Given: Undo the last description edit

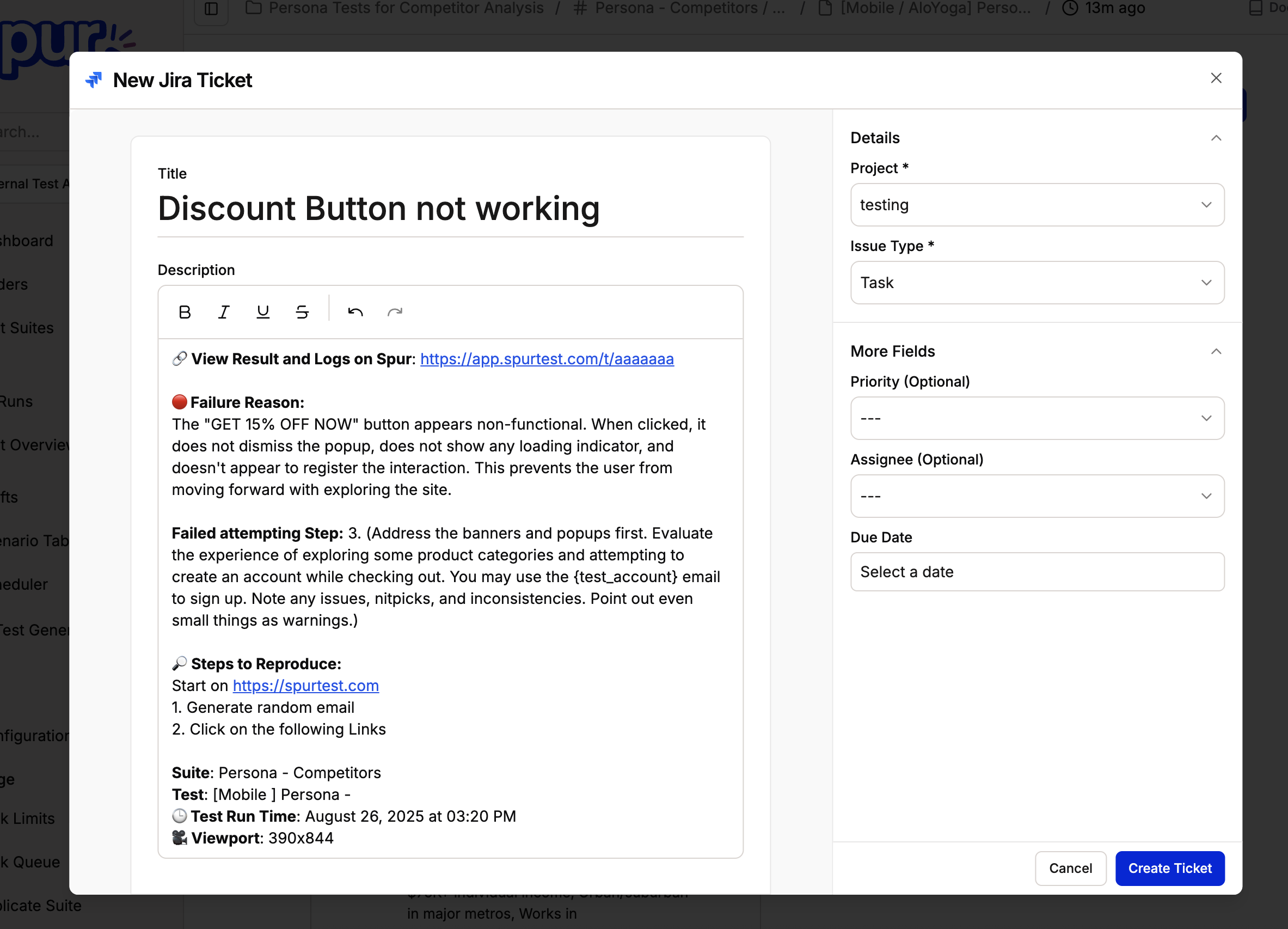Looking at the screenshot, I should pyautogui.click(x=355, y=312).
